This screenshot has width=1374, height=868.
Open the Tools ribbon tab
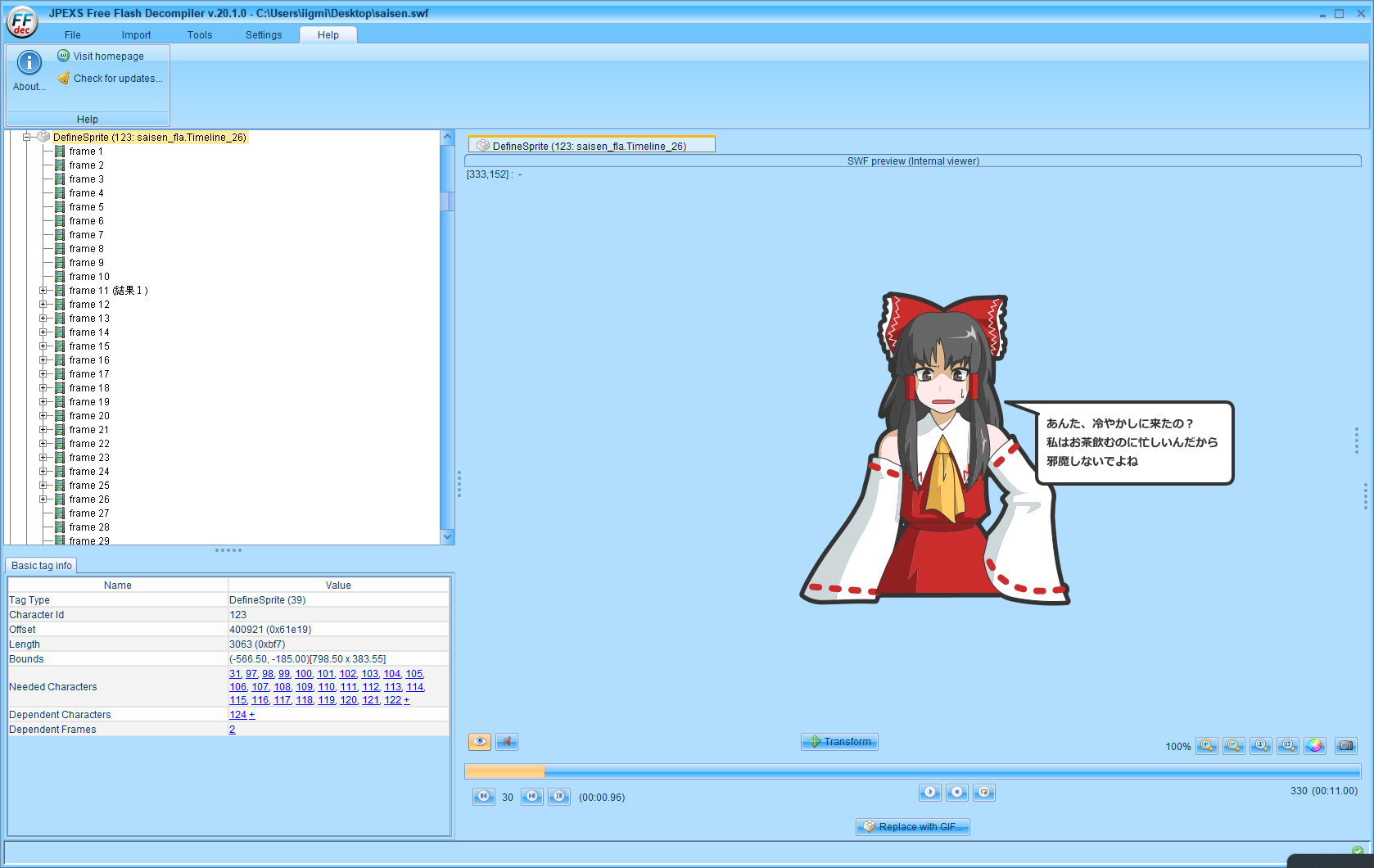click(200, 35)
